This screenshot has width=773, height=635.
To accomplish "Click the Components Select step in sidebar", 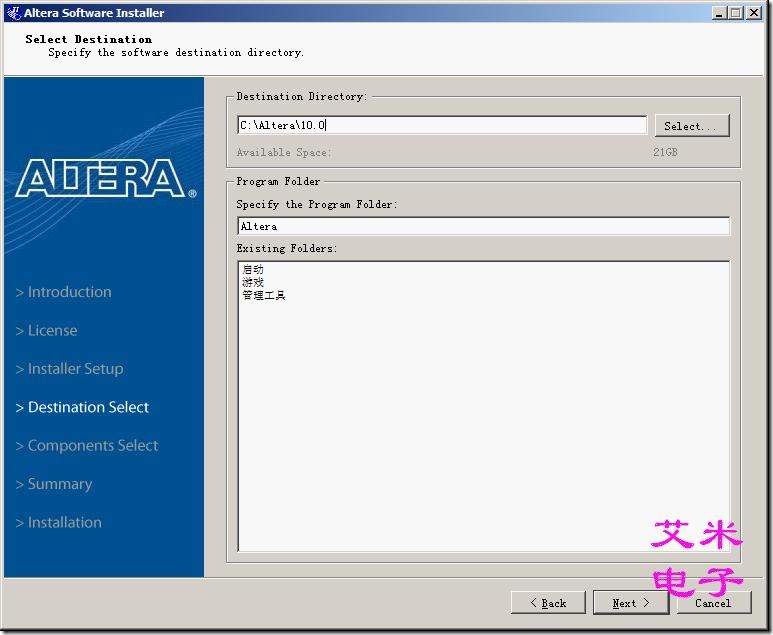I will pyautogui.click(x=87, y=446).
